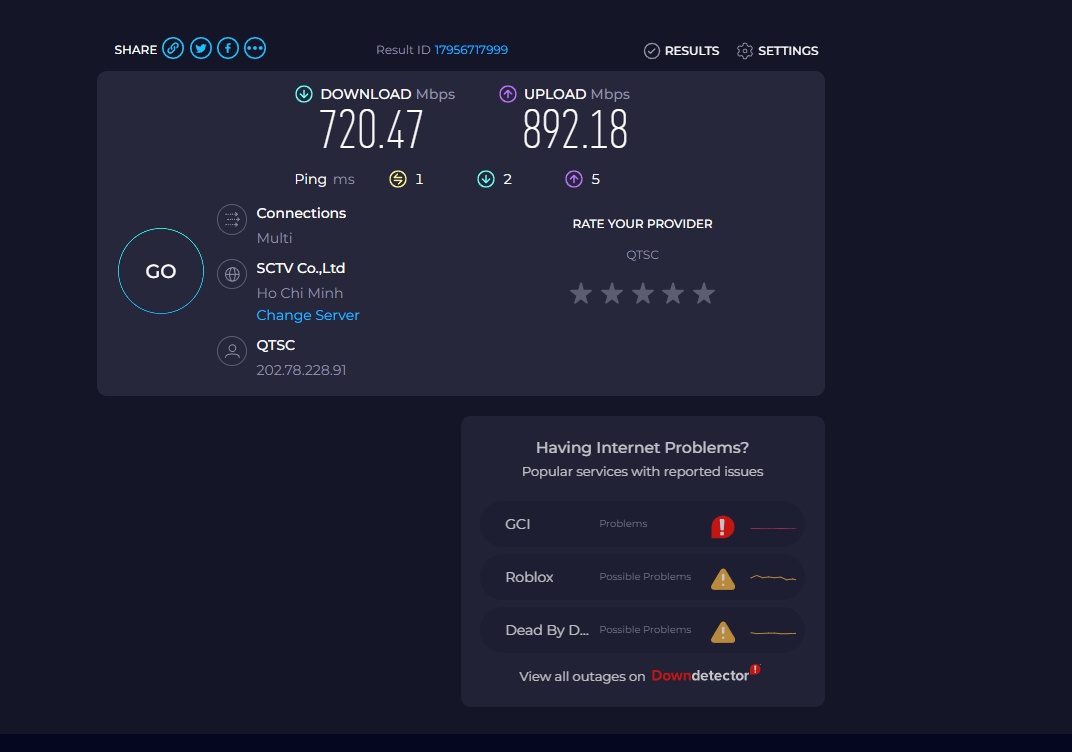Click the Change Server link
Viewport: 1072px width, 752px height.
click(308, 315)
